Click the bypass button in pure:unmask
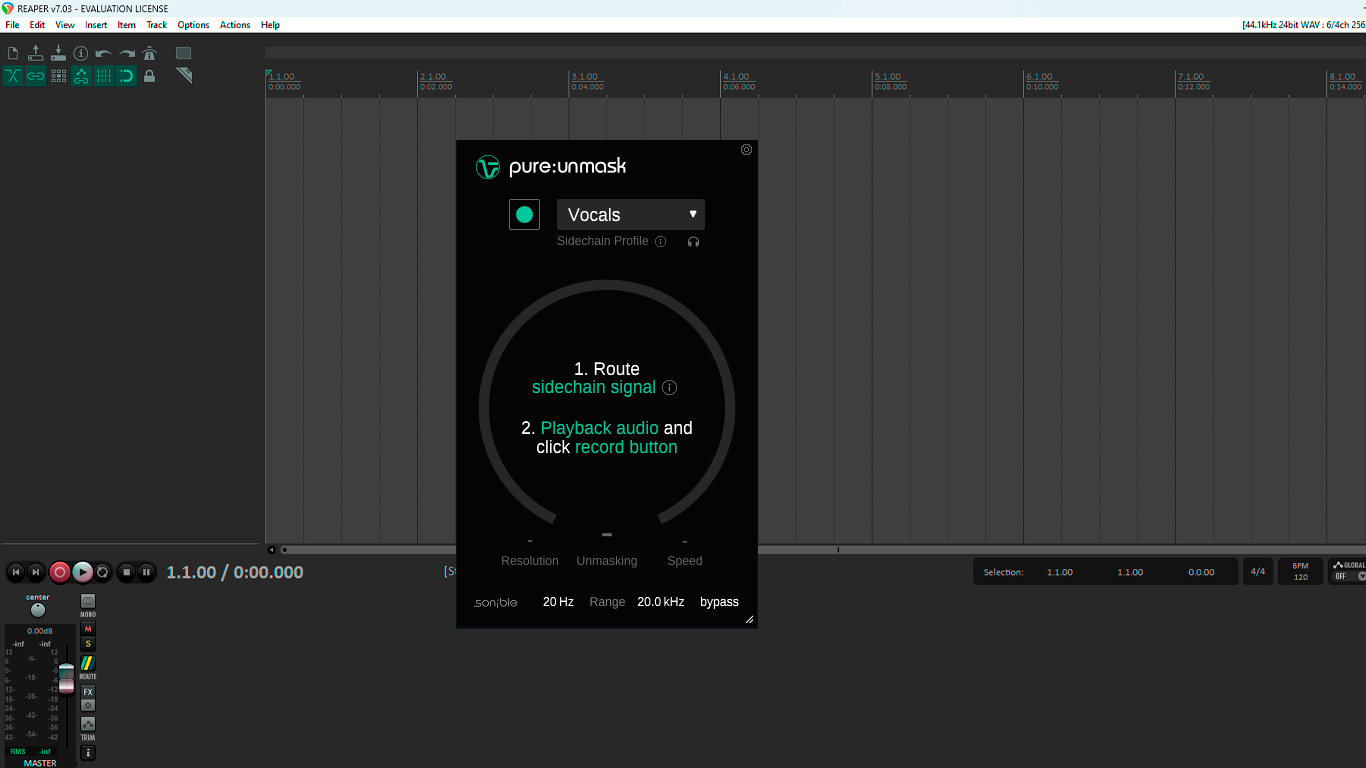Viewport: 1366px width, 768px height. coord(719,602)
